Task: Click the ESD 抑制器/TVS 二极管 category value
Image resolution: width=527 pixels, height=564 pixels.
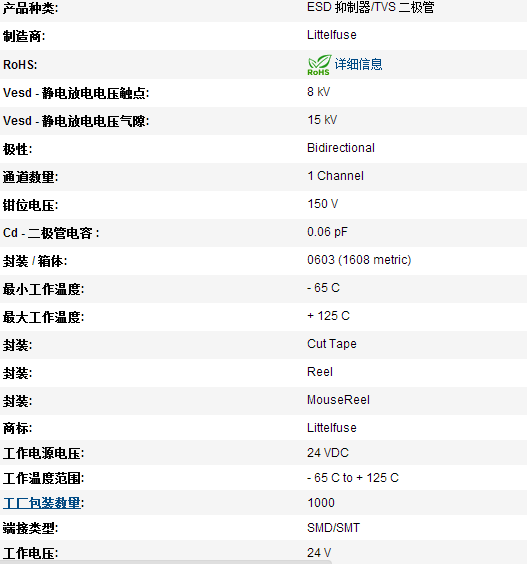Action: click(x=371, y=7)
